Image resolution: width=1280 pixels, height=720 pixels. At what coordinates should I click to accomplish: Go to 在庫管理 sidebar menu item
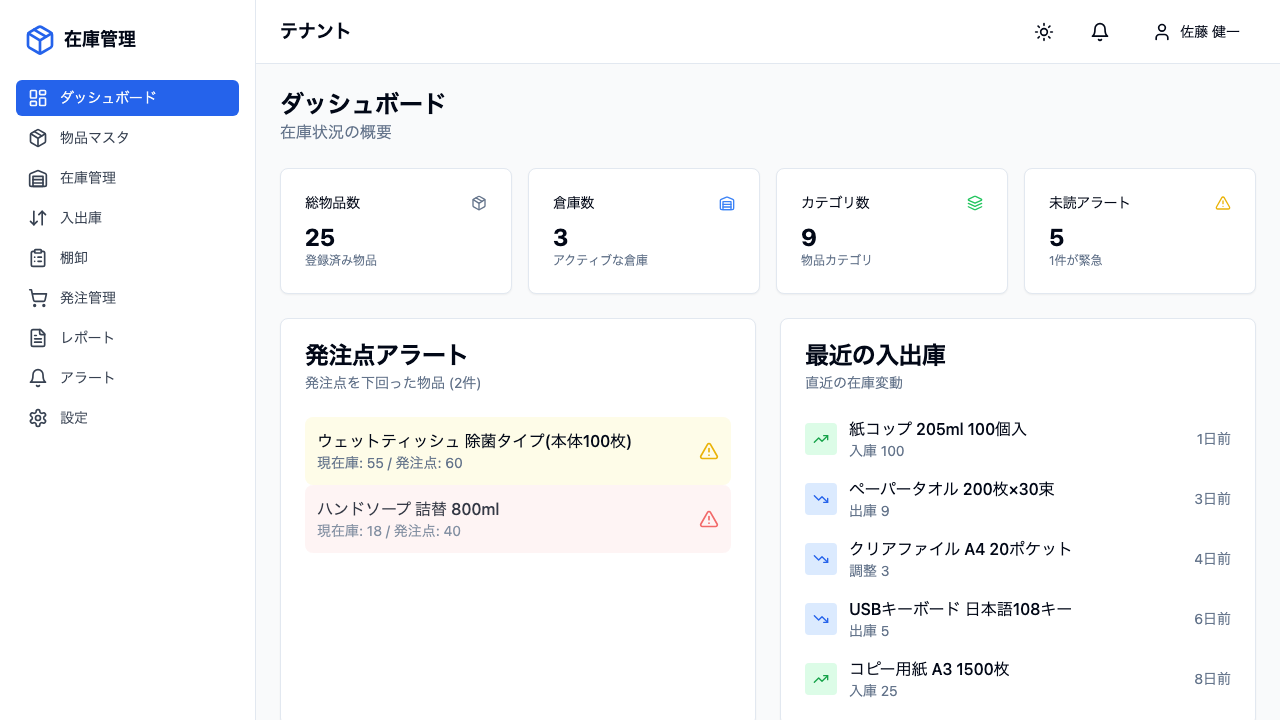(x=127, y=178)
